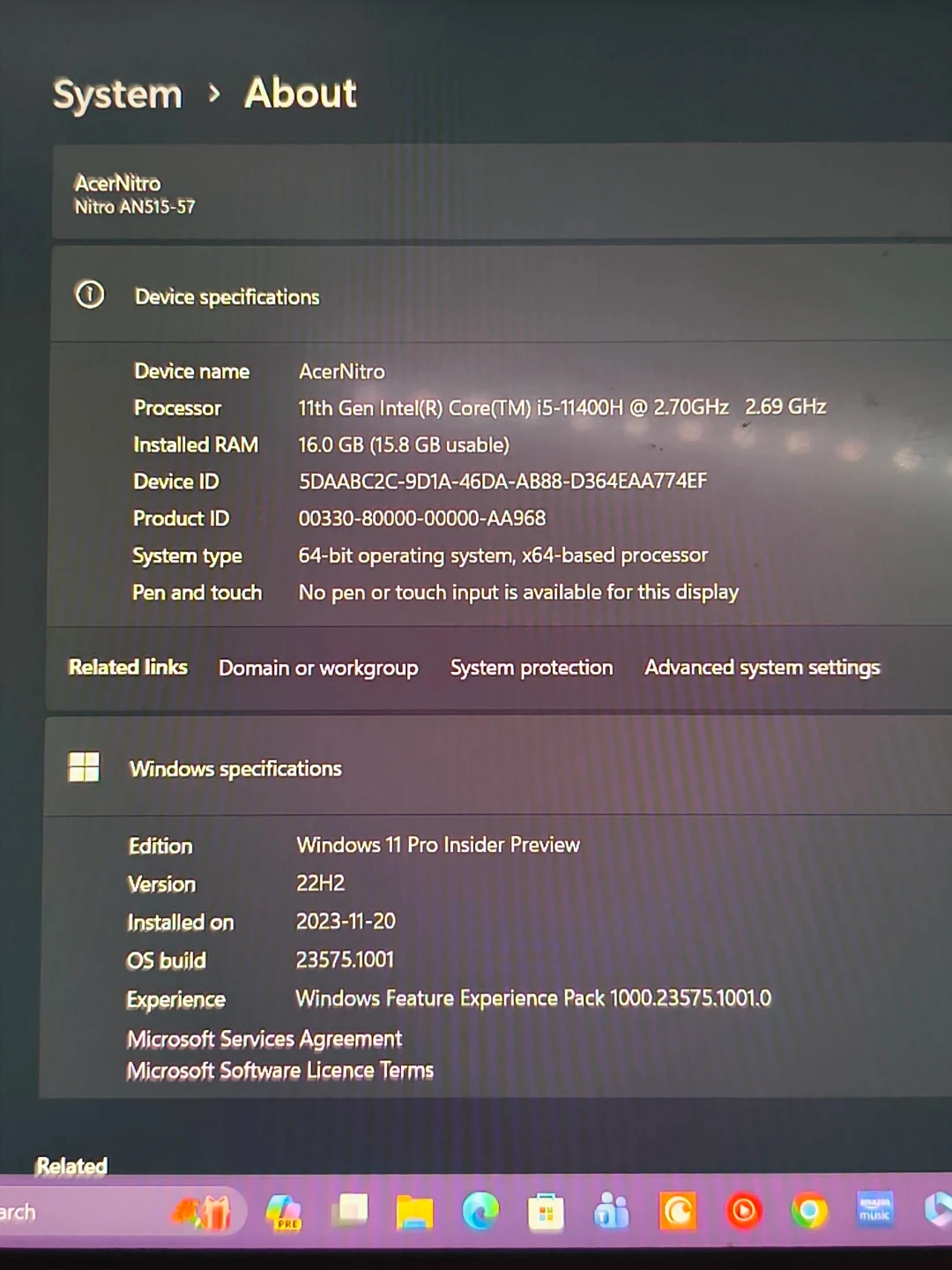Launch Microsoft Edge from the taskbar
This screenshot has width=952, height=1270.
(x=480, y=1212)
